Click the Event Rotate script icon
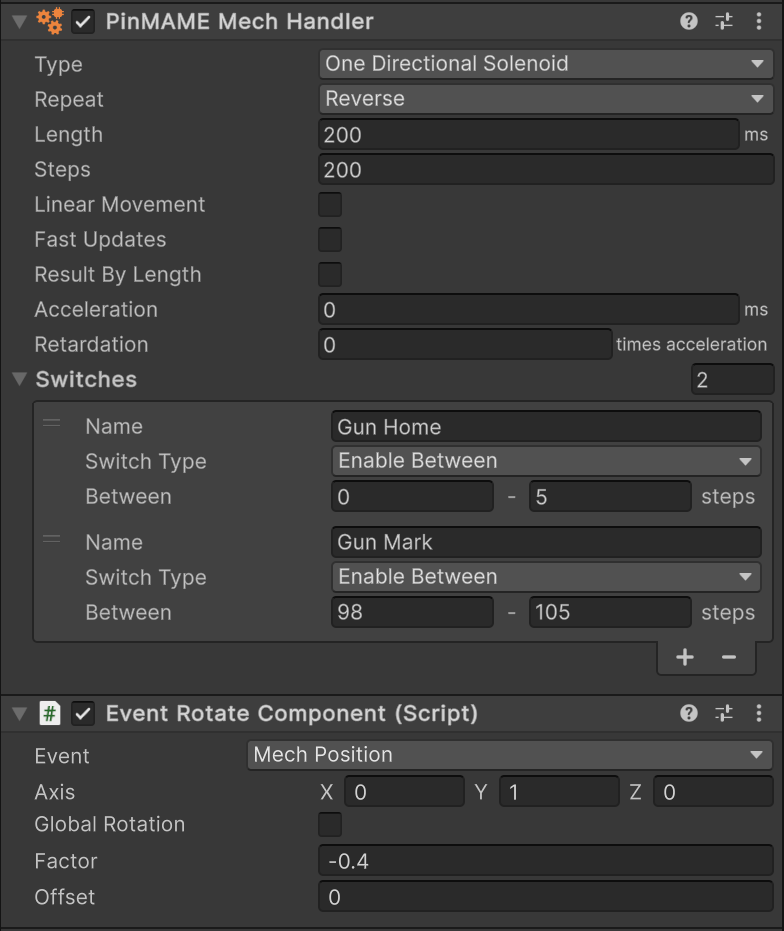This screenshot has width=784, height=931. pos(50,713)
